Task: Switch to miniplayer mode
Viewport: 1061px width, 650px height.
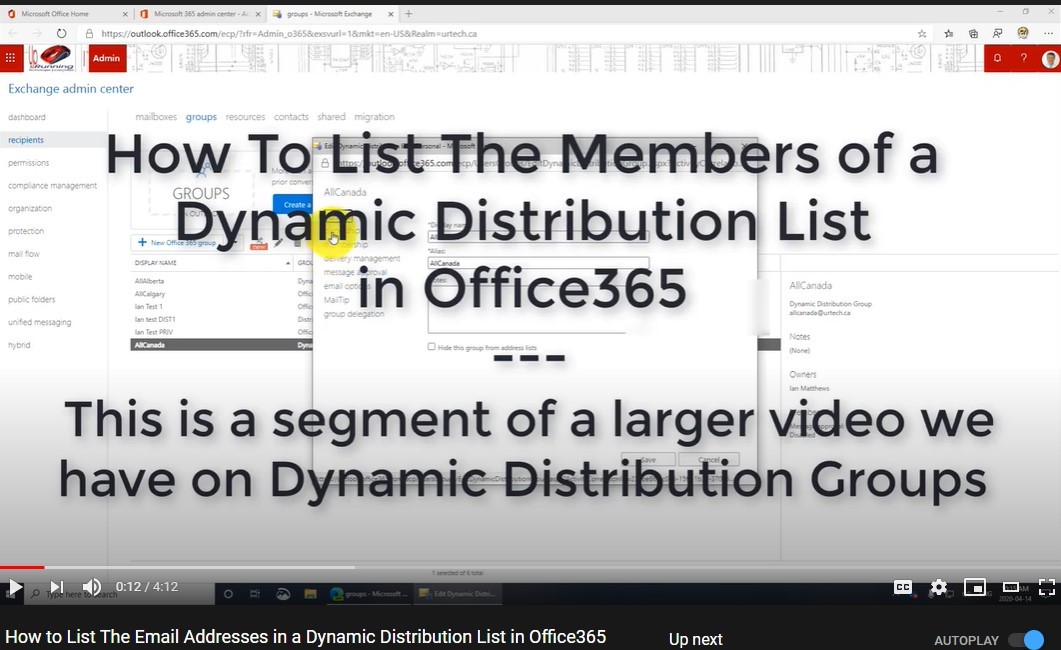Action: point(974,587)
